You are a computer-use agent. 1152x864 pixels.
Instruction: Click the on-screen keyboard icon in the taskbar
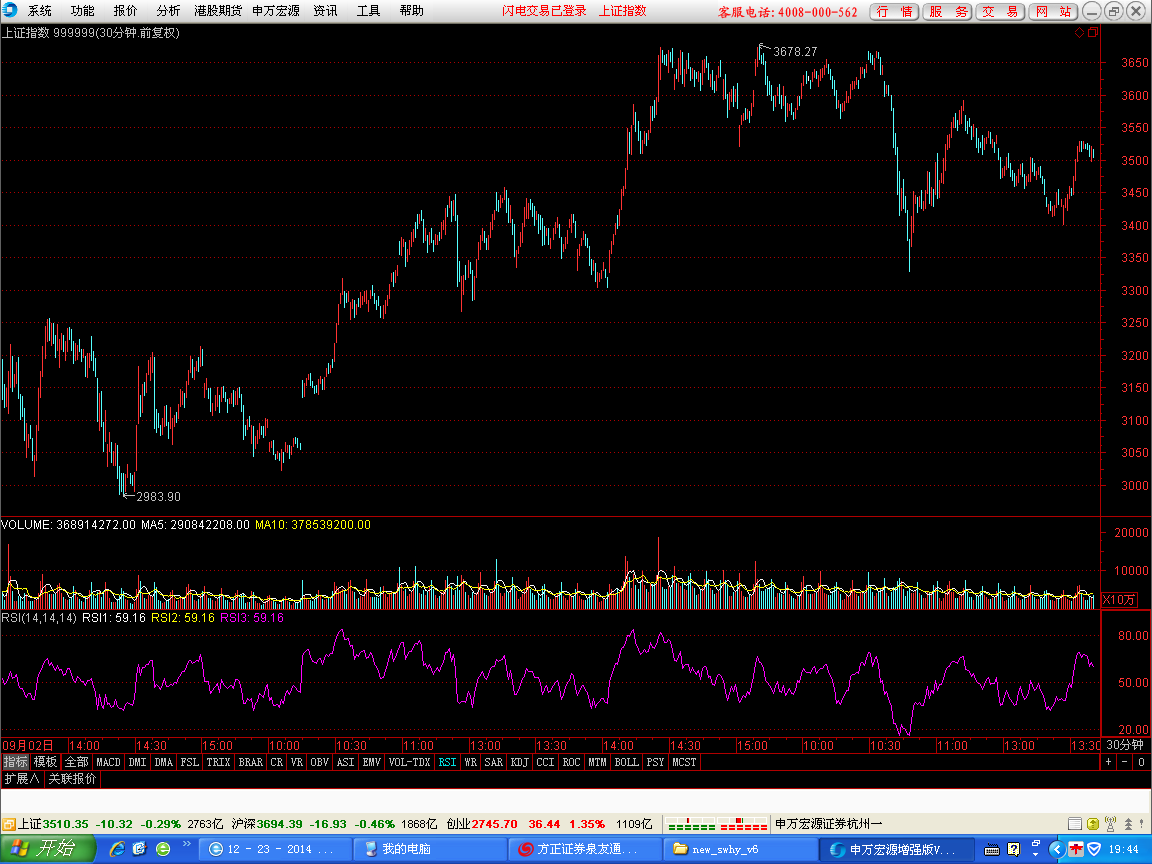[x=992, y=850]
